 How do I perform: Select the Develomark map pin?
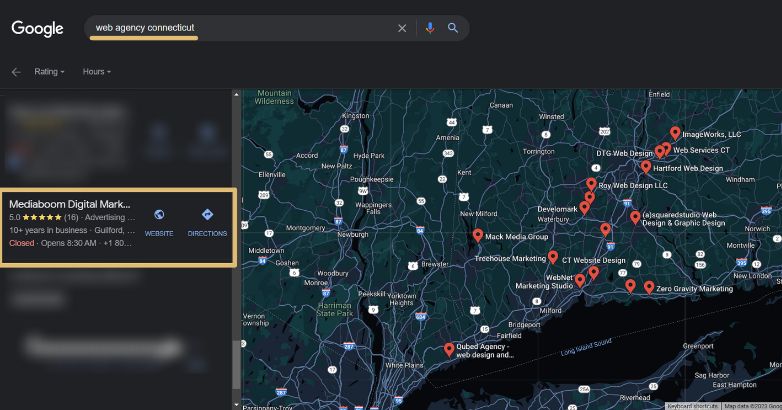585,207
